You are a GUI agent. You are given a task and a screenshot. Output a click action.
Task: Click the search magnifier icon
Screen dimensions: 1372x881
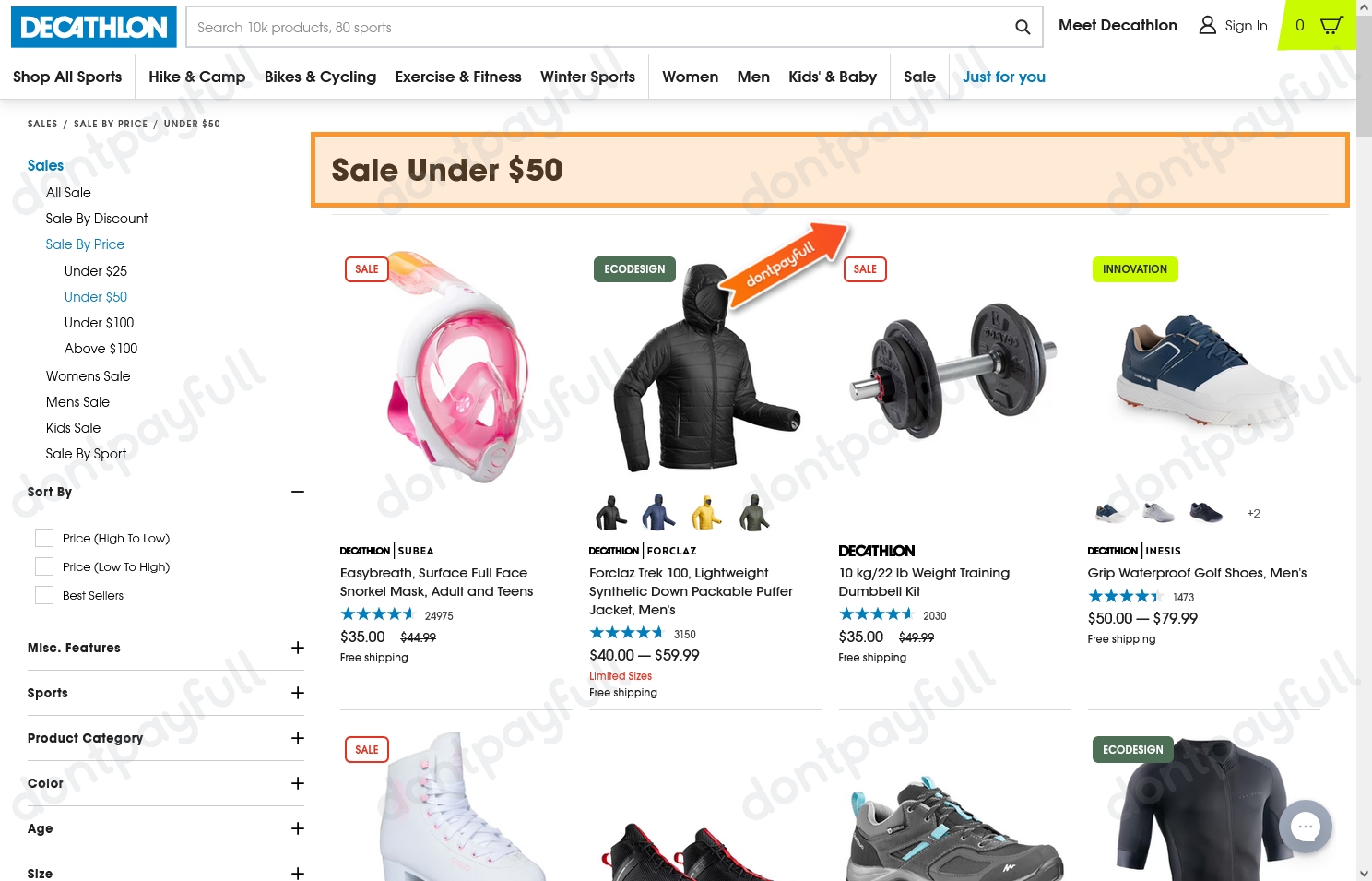click(x=1022, y=27)
